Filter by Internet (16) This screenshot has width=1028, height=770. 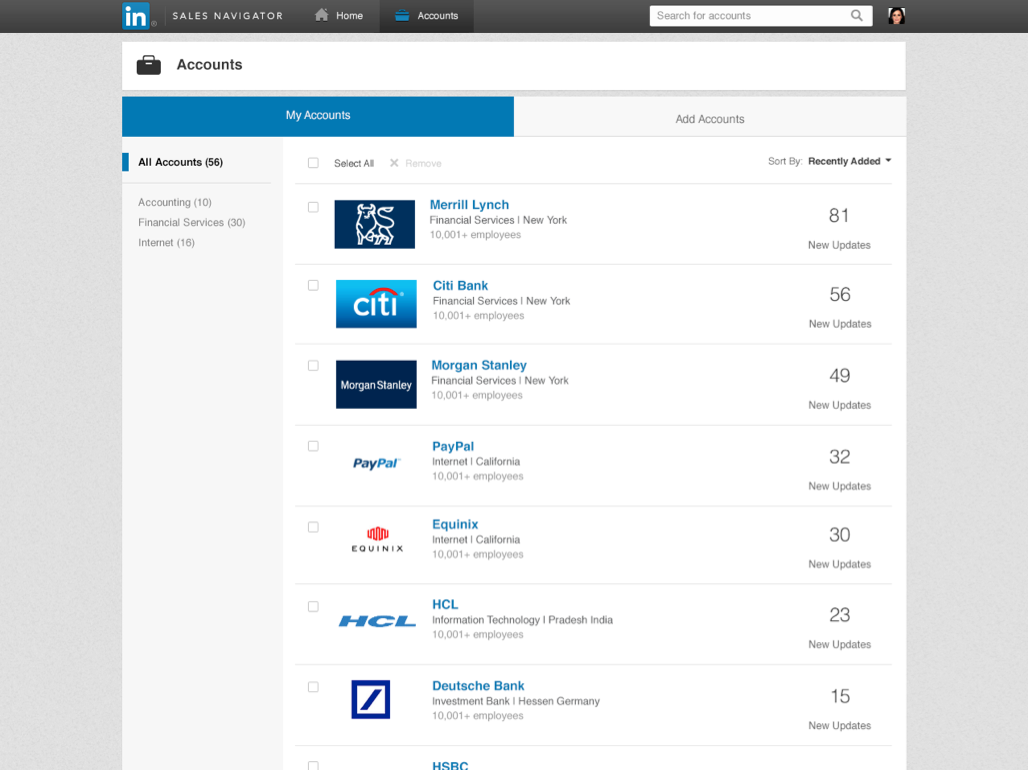pos(166,243)
